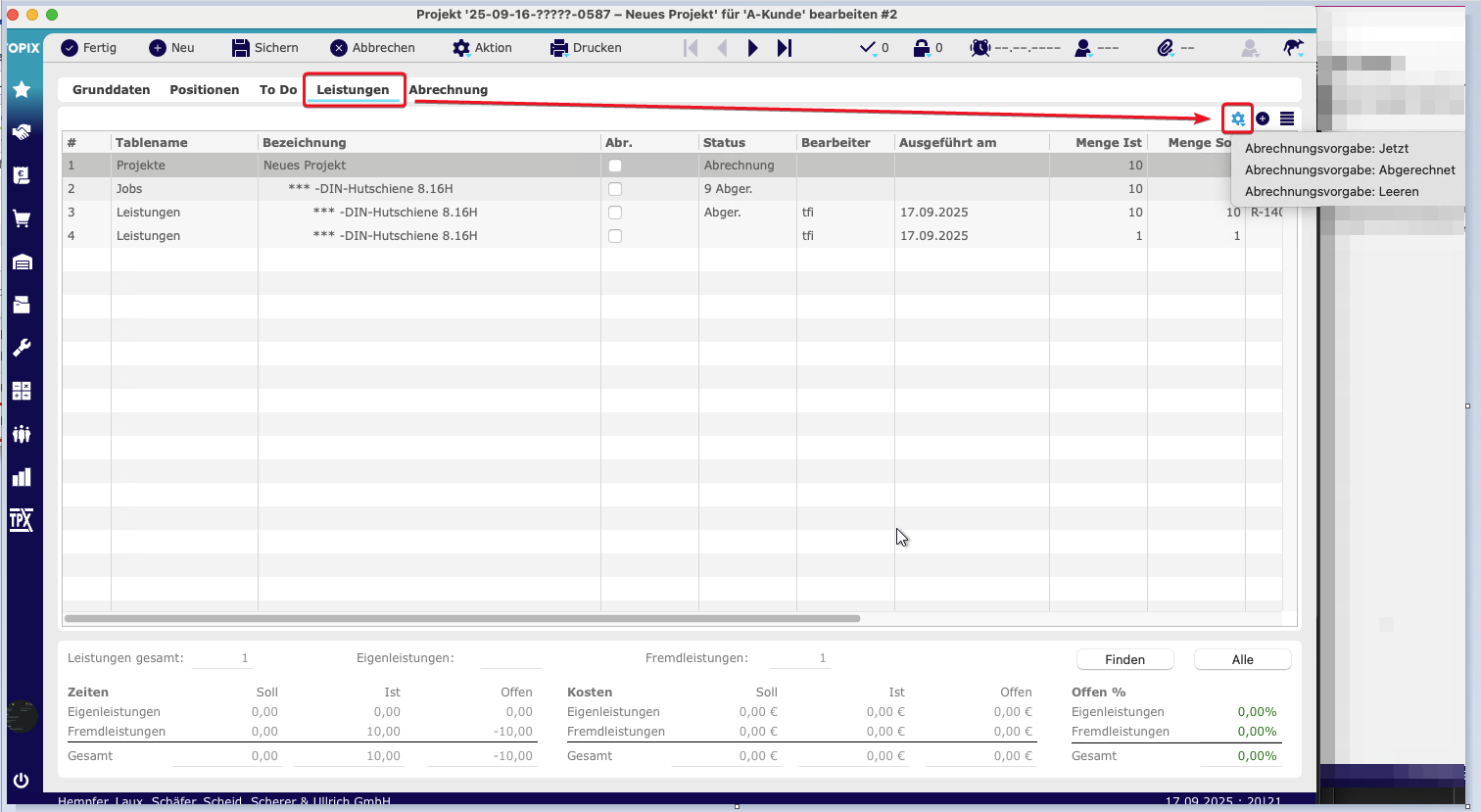1481x812 pixels.
Task: Select the Jobs row in table
Action: point(672,189)
